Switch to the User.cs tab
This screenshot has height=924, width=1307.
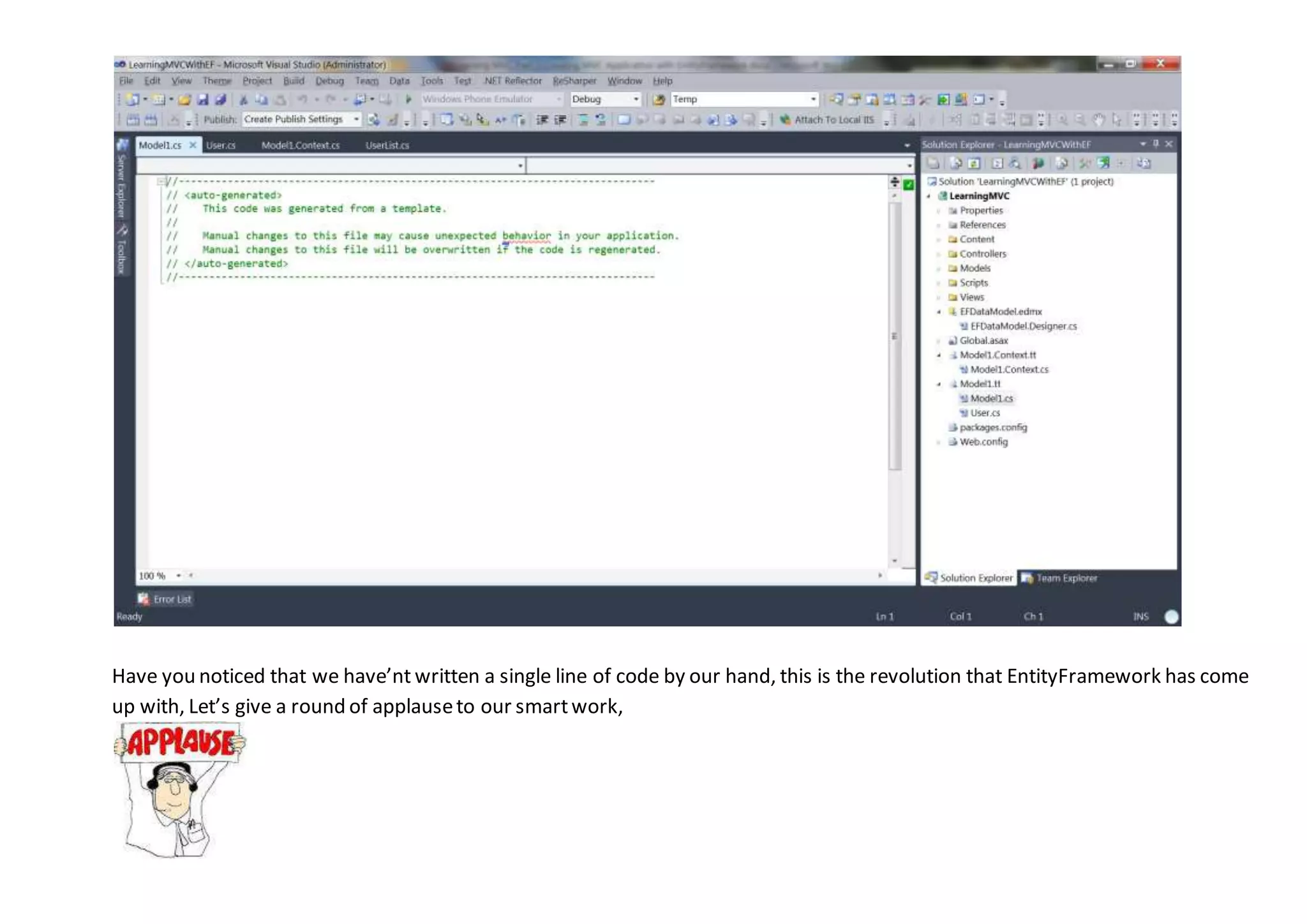click(x=221, y=145)
